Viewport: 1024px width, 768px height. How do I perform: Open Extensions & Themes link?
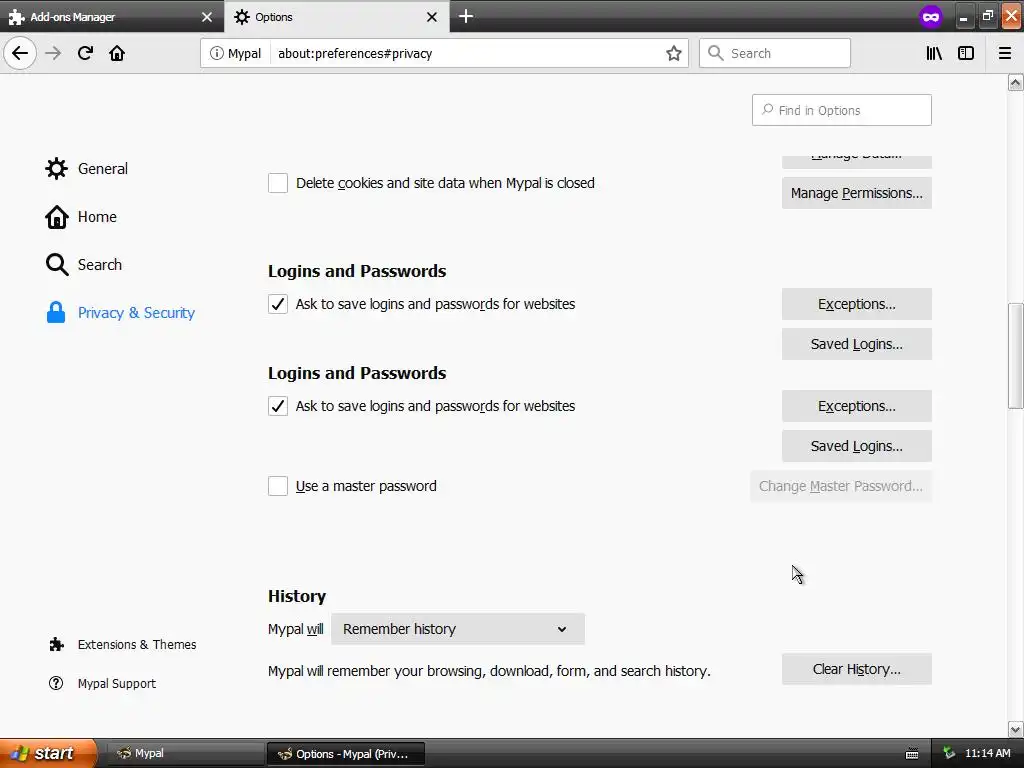click(x=136, y=645)
